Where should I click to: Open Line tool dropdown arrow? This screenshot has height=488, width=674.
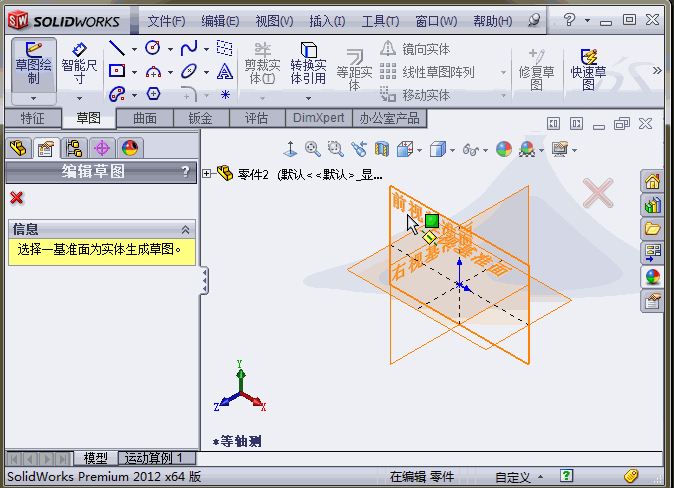tap(135, 49)
